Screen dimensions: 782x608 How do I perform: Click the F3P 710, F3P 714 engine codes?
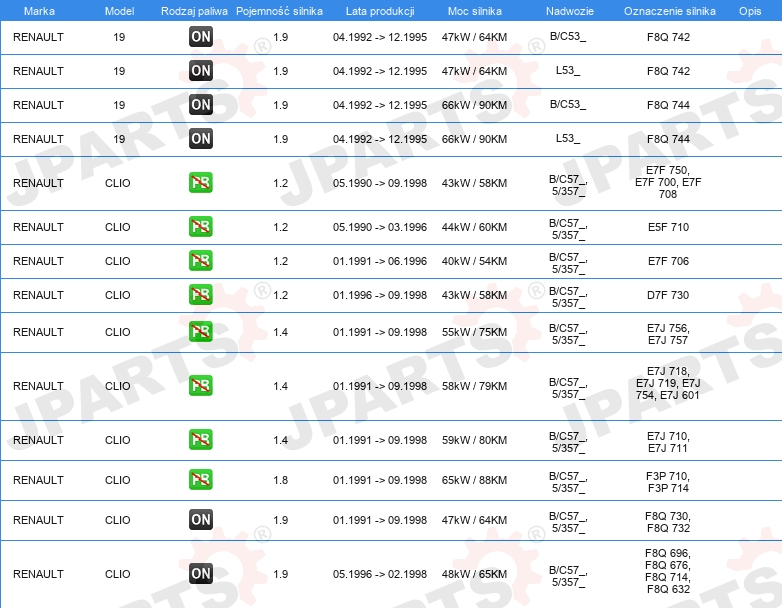(668, 482)
